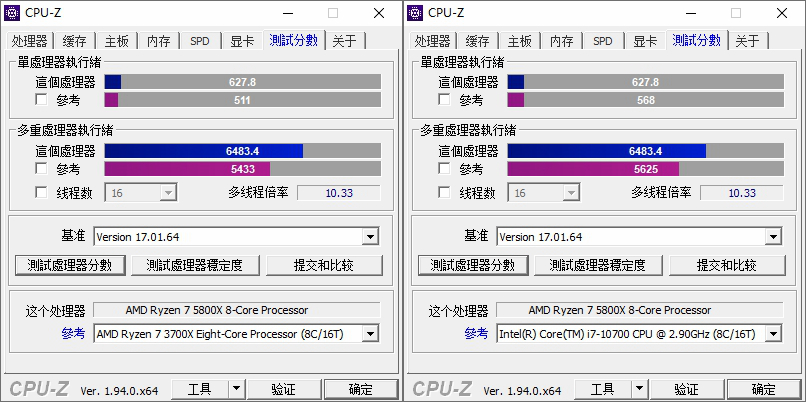The image size is (806, 402).
Task: Open 缓存 tab in right window
Action: tap(478, 41)
